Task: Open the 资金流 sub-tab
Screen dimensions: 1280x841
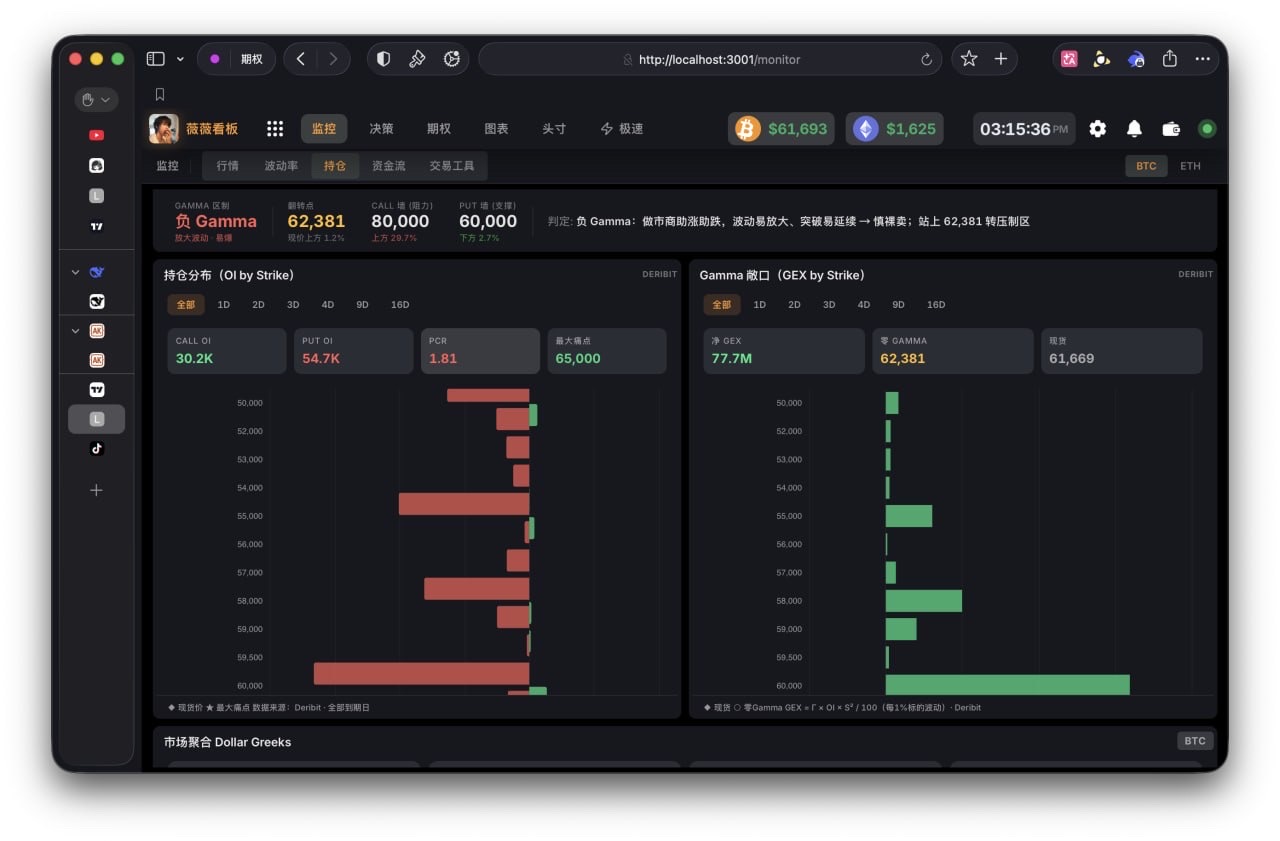Action: (388, 166)
